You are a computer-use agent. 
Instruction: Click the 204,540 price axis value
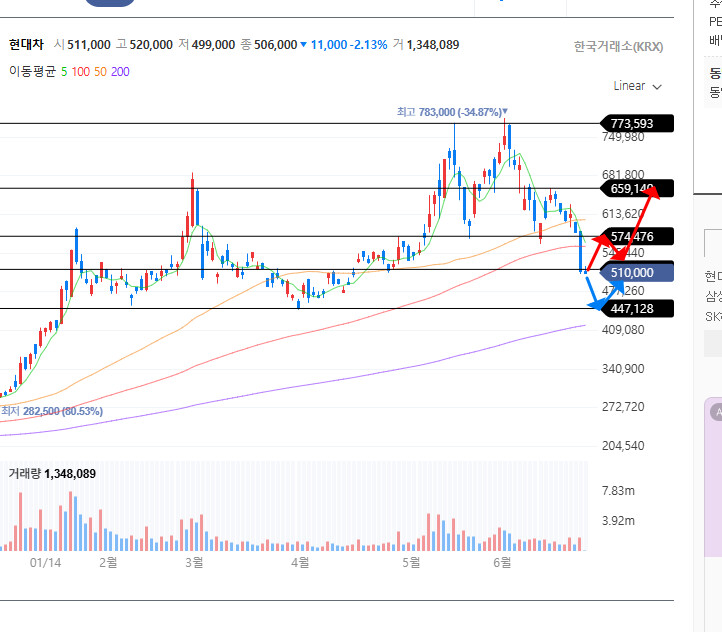point(623,446)
